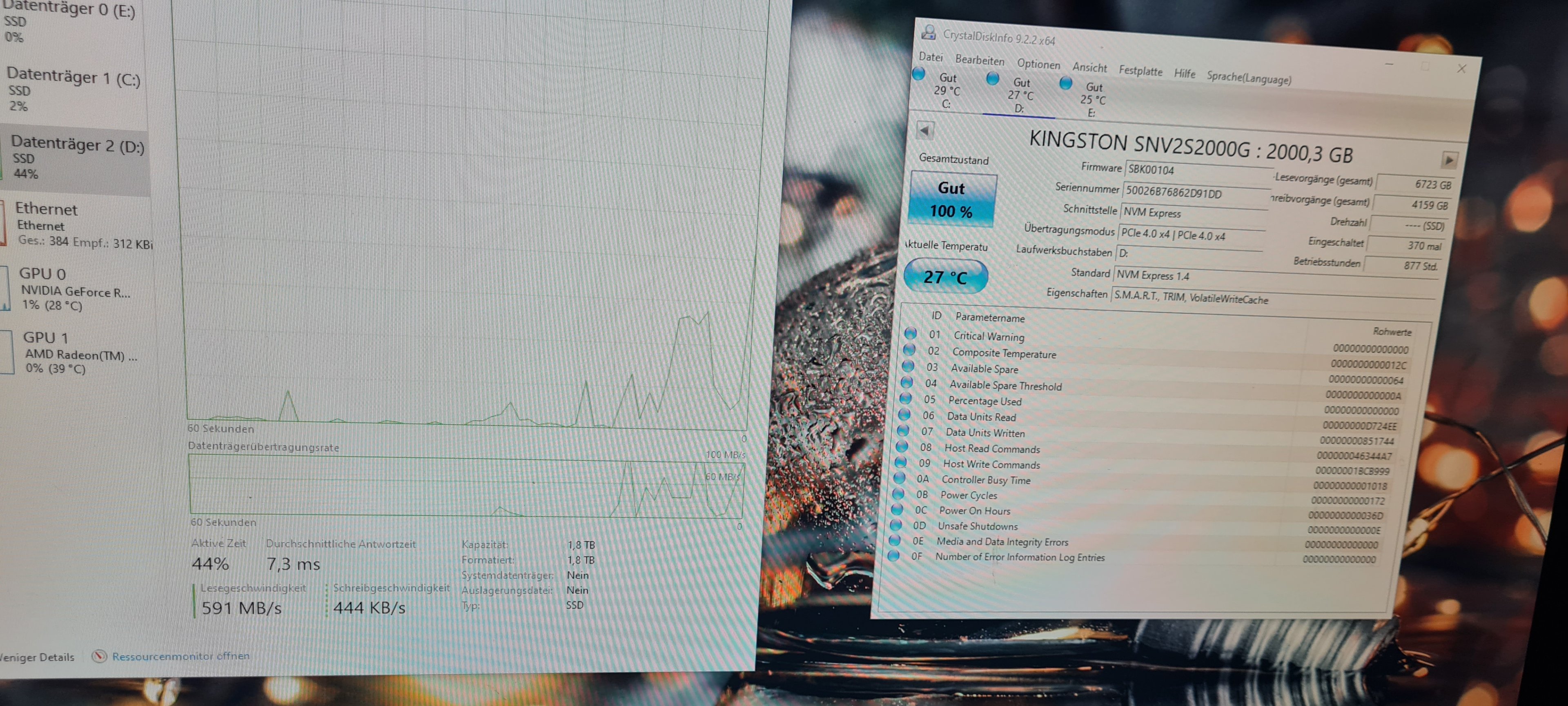Click the blue status dot for drive C:
This screenshot has width=1568, height=706.
pyautogui.click(x=919, y=74)
